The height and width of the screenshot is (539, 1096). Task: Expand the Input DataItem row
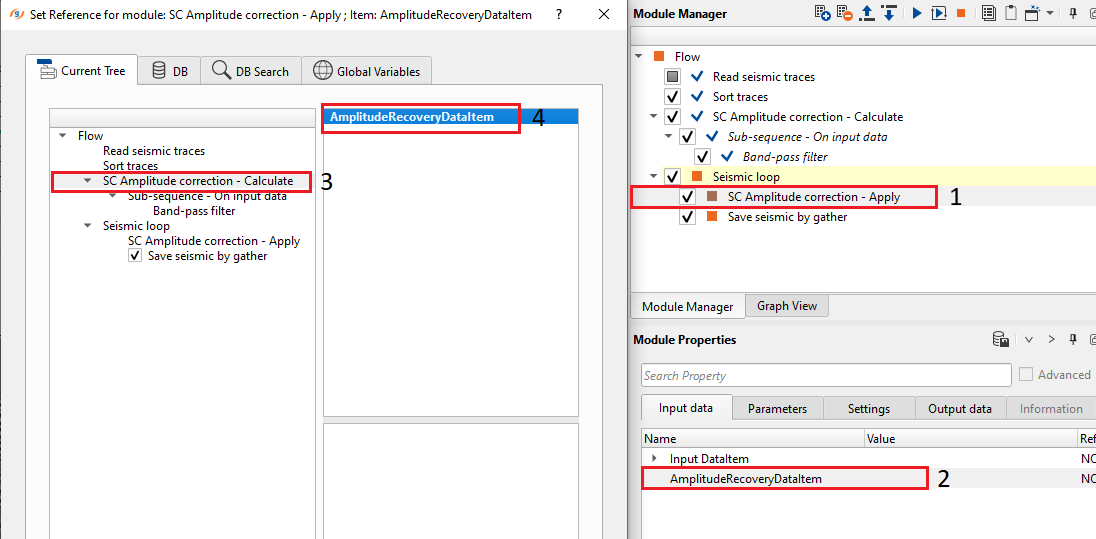pos(654,459)
